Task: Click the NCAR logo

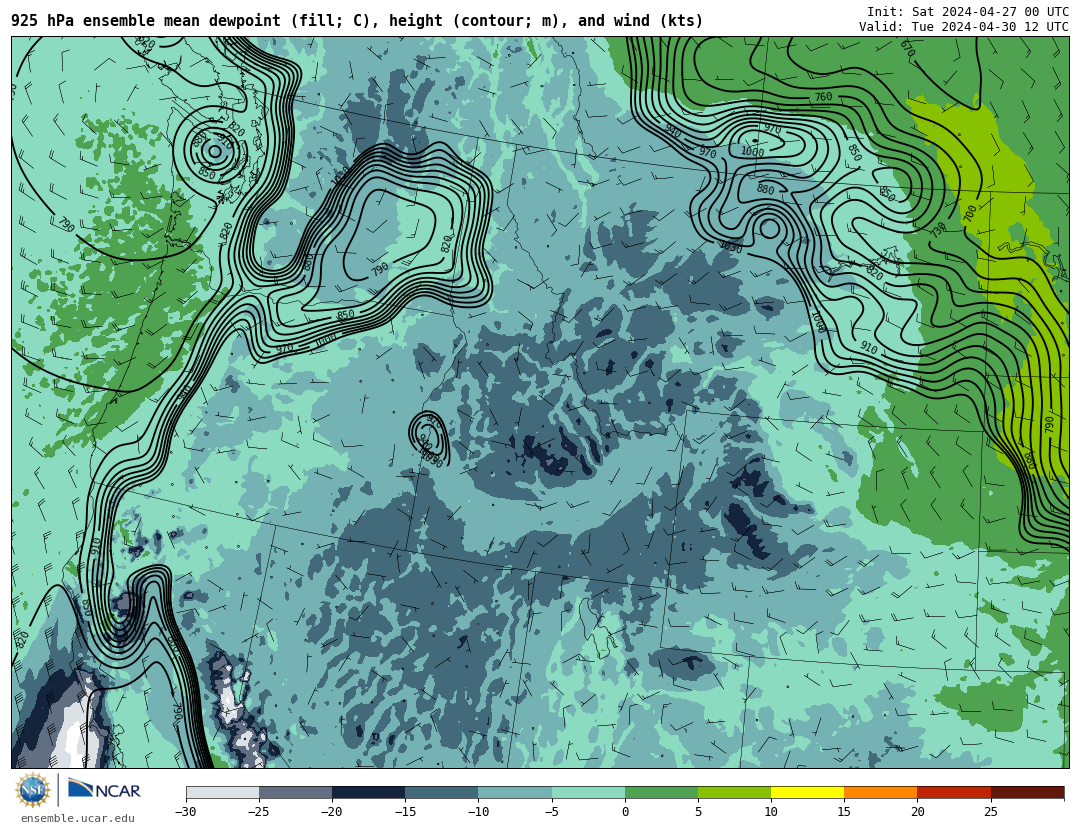Action: (x=104, y=789)
